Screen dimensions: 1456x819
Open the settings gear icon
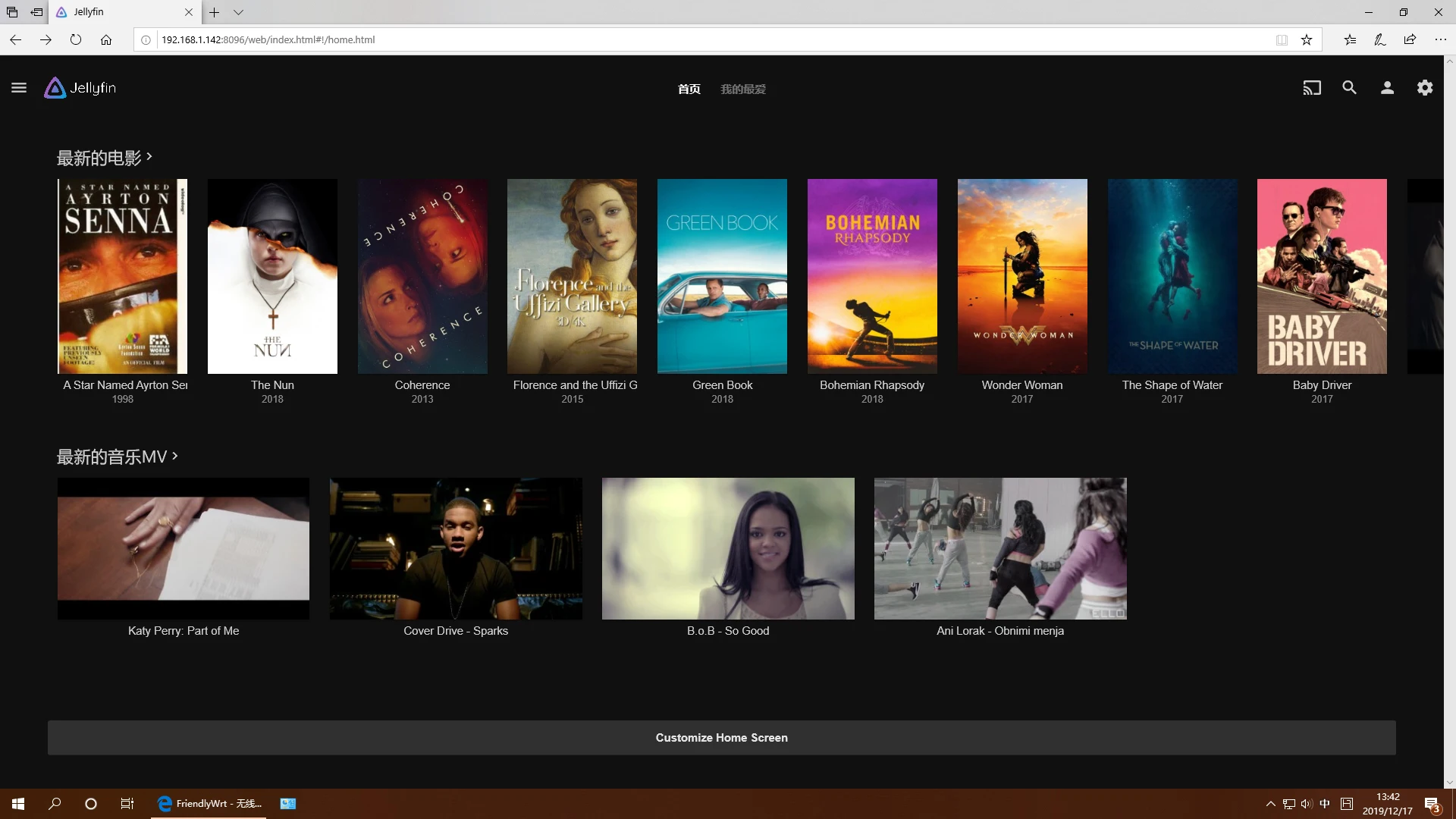point(1425,88)
